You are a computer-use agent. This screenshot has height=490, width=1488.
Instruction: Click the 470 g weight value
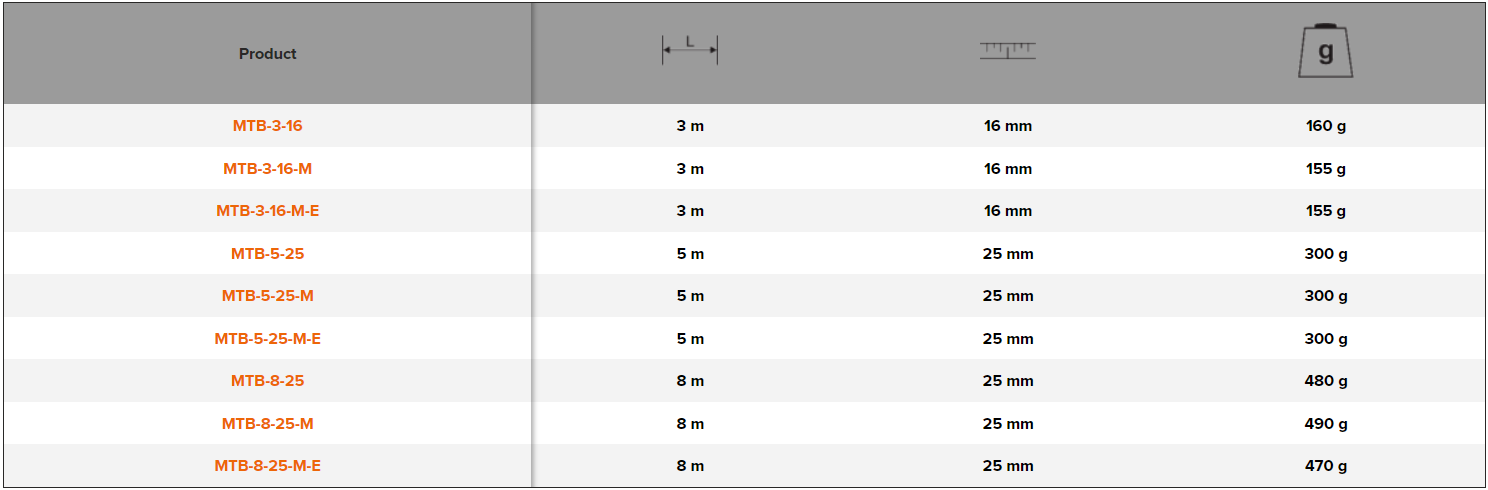pos(1326,466)
